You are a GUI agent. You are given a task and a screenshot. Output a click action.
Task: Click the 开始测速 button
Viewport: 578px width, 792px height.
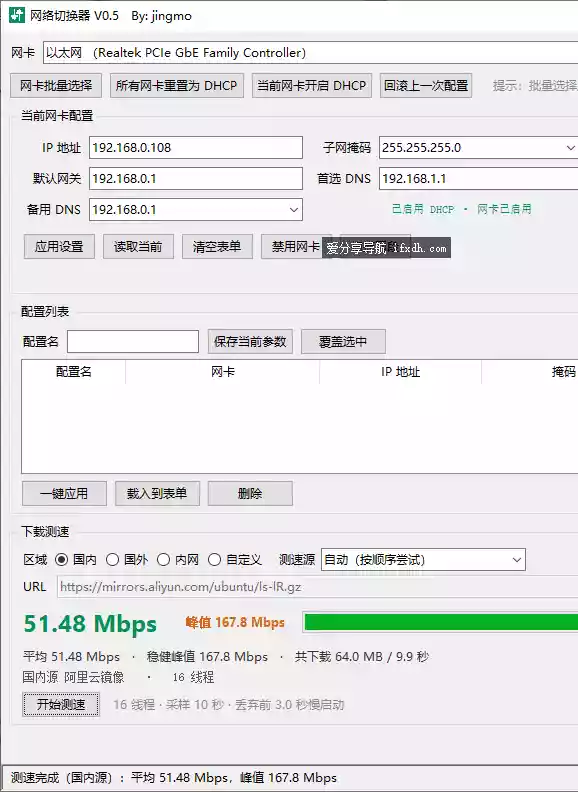point(61,704)
